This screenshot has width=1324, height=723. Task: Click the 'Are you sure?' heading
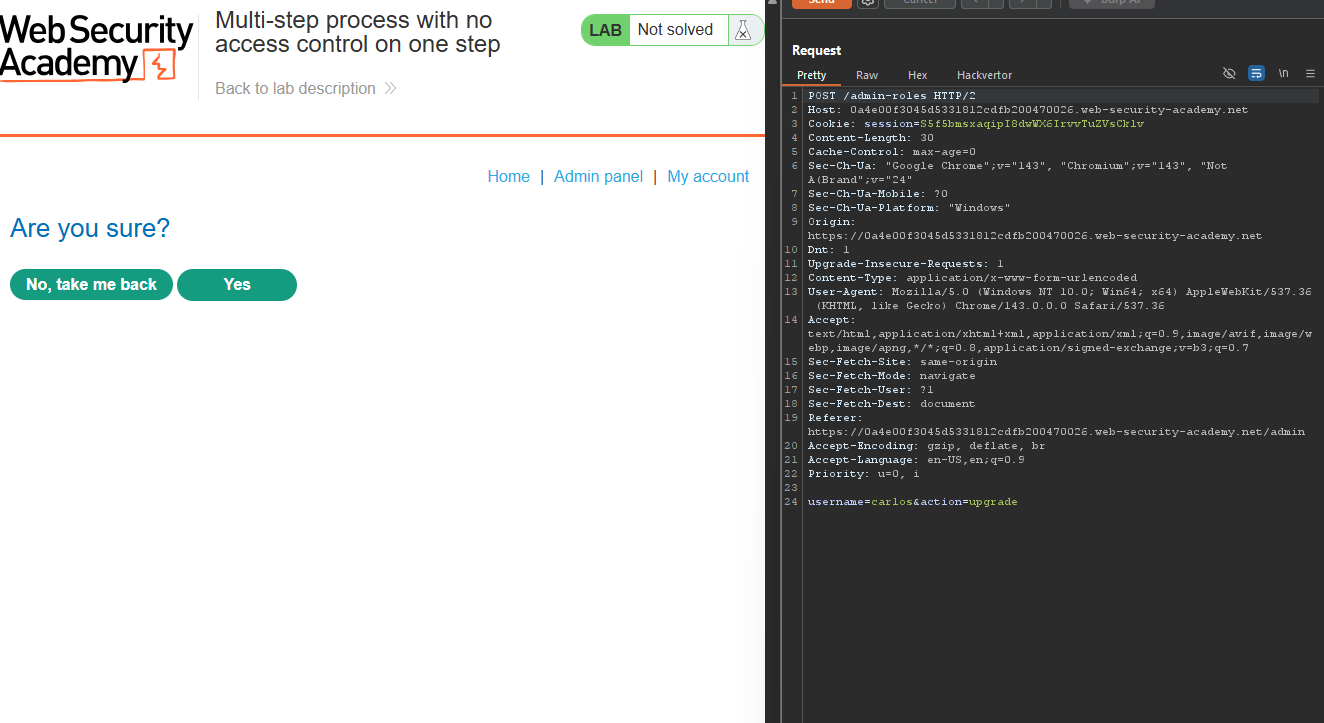pos(90,228)
